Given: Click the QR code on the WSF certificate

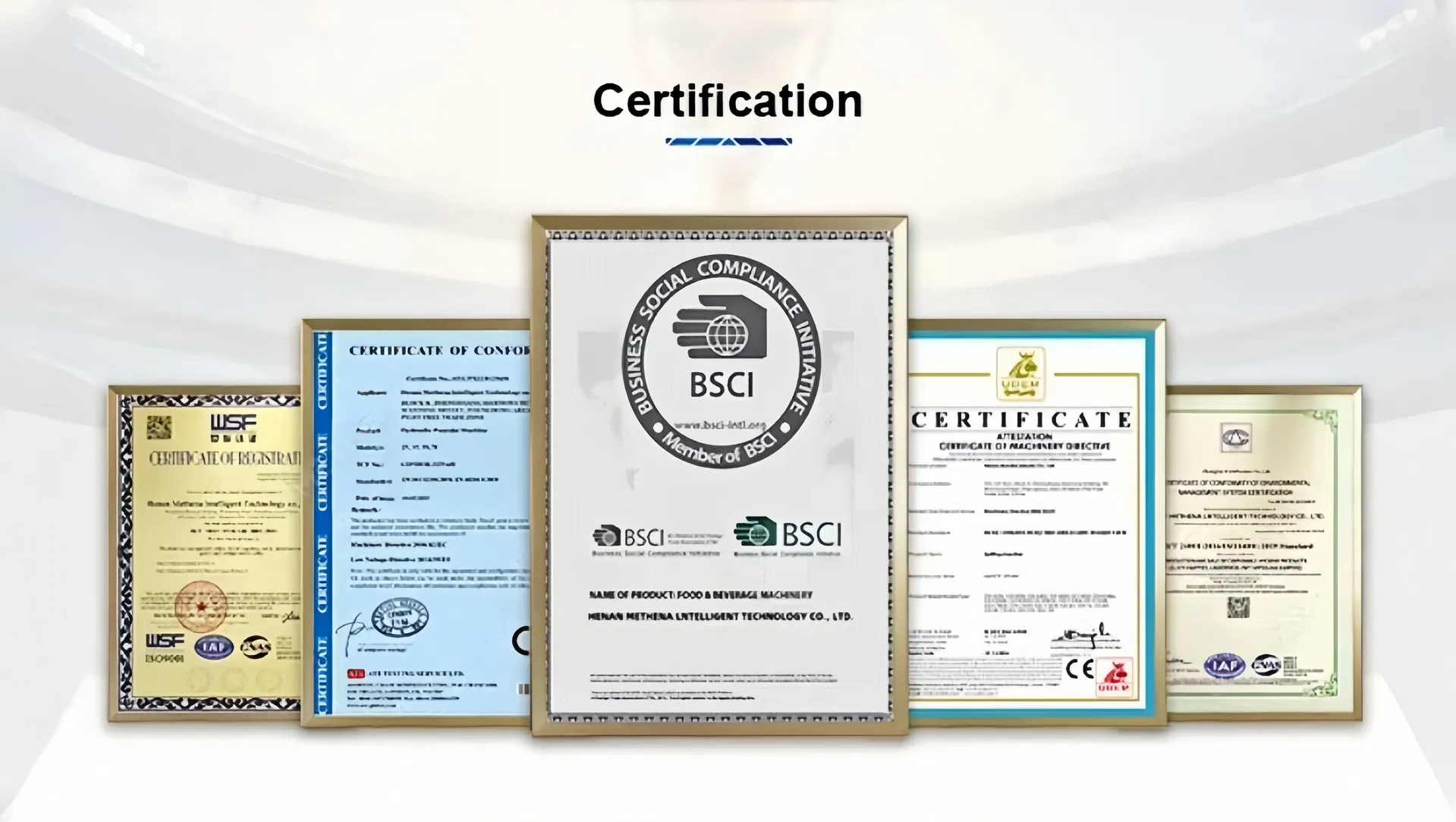Looking at the screenshot, I should pos(159,427).
